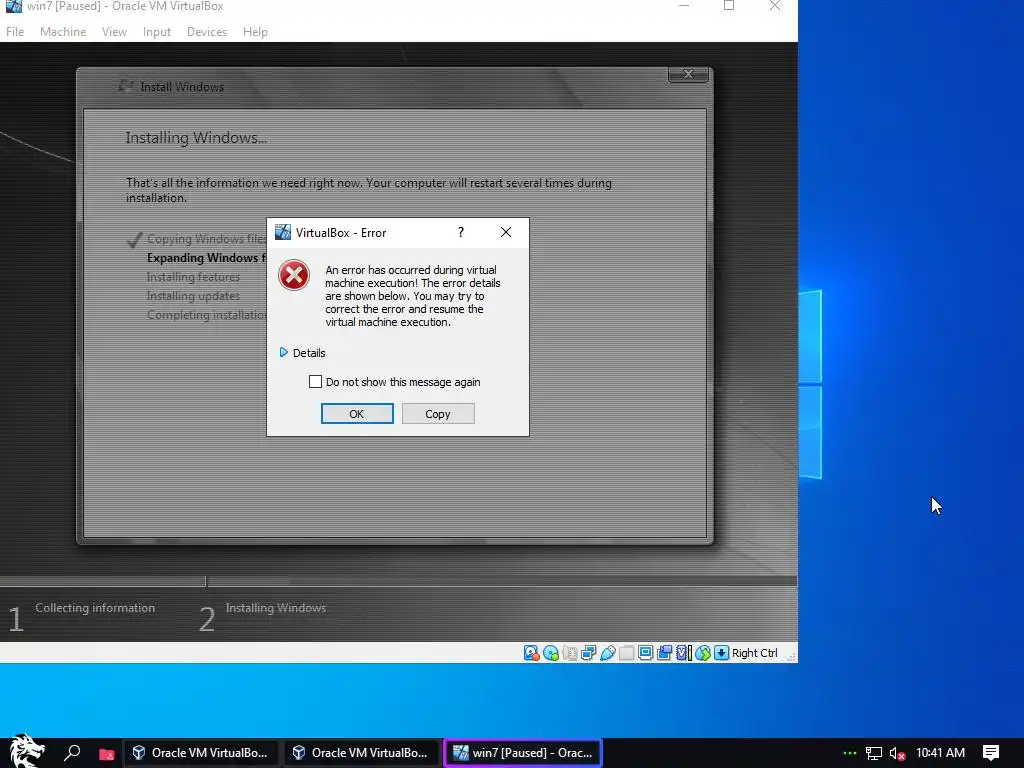Open the notification center icon

tap(991, 753)
